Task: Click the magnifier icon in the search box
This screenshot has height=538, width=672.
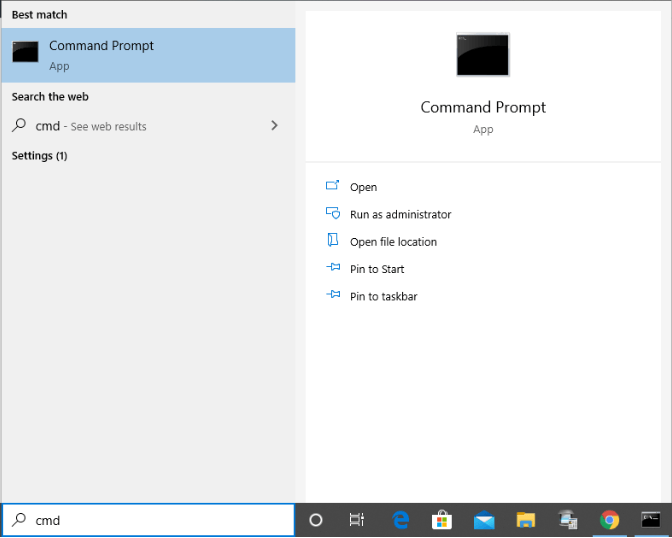Action: click(x=19, y=520)
